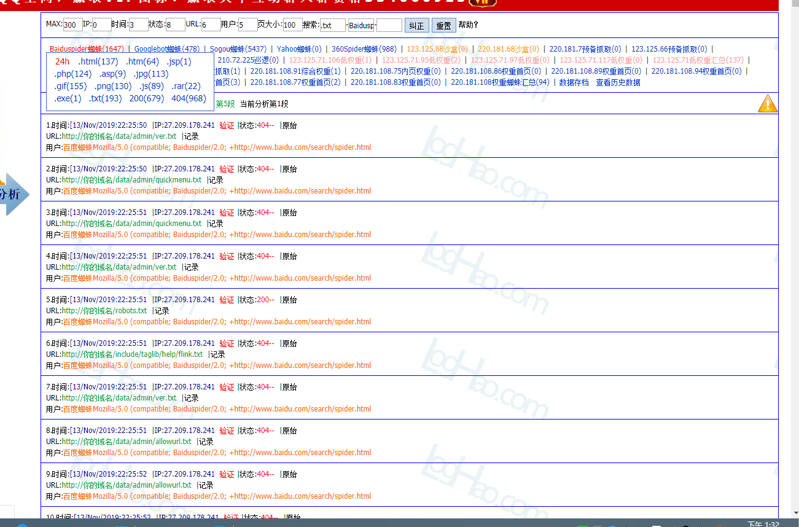Open 220.181.7预备抓取(0) link
This screenshot has width=799, height=527.
[585, 49]
